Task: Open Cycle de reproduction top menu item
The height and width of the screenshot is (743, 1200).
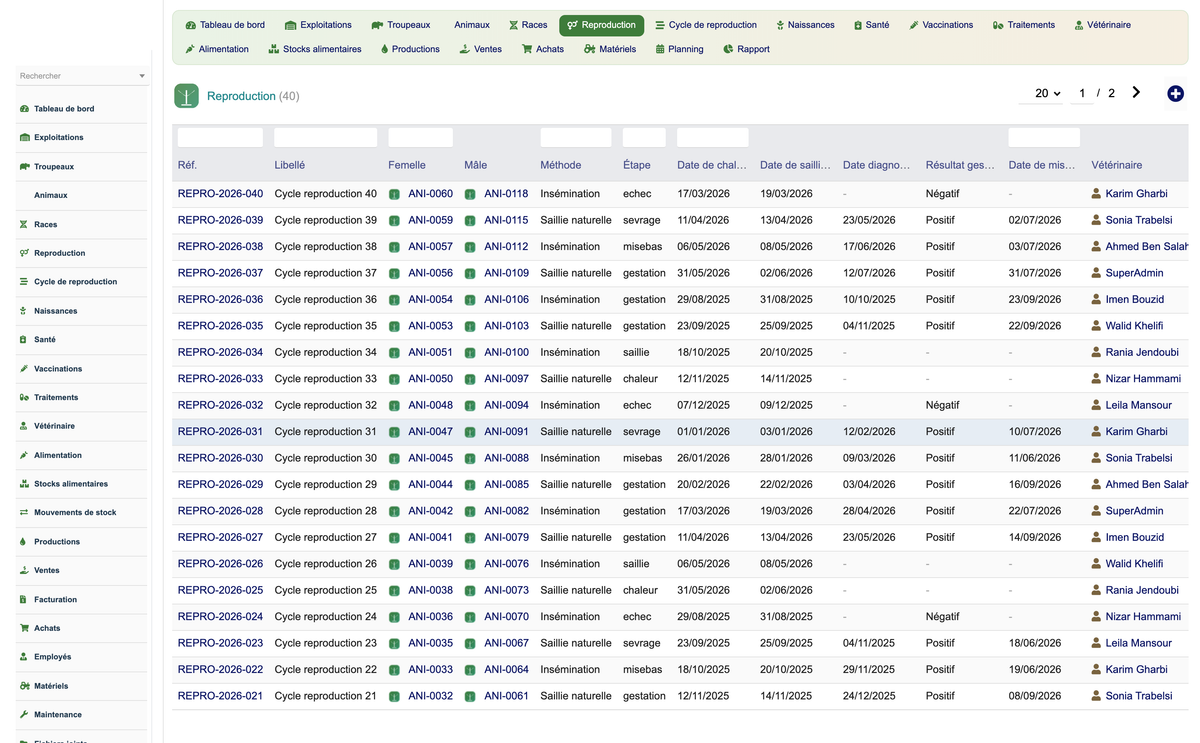Action: point(706,25)
